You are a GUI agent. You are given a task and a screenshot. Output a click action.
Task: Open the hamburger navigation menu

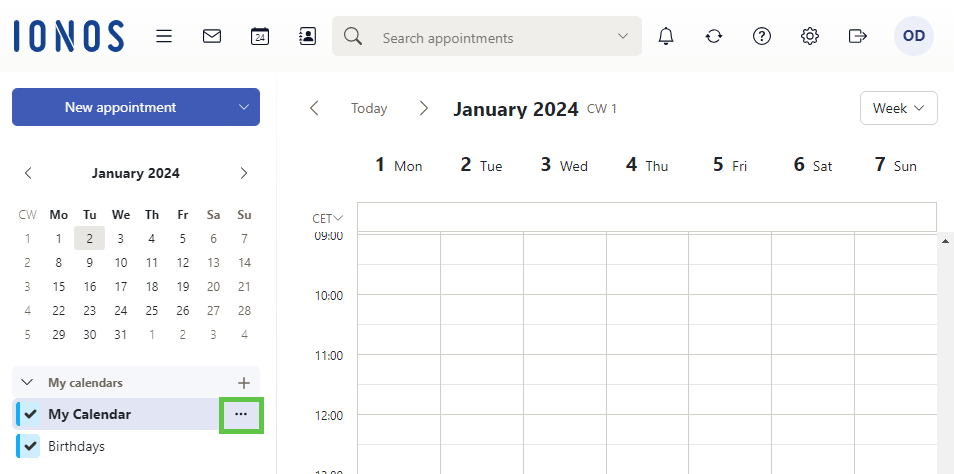tap(164, 36)
